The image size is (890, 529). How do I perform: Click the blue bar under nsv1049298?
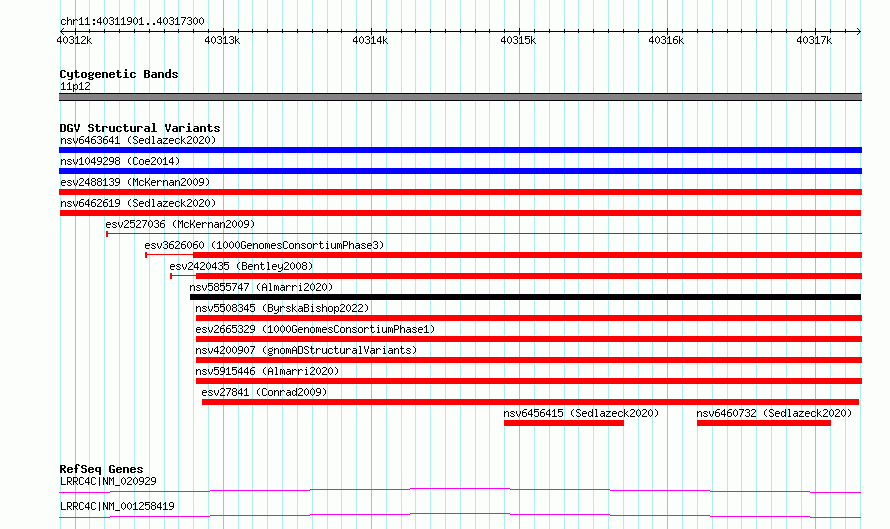[x=460, y=171]
